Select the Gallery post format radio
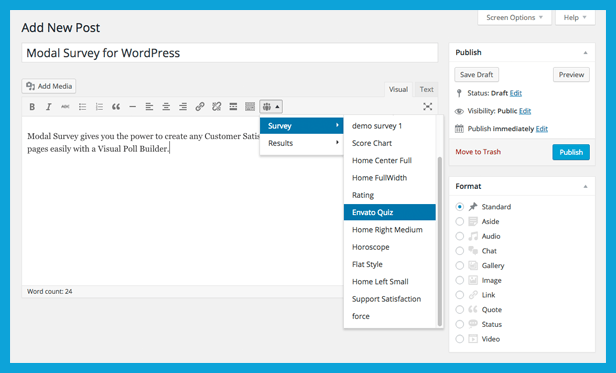The height and width of the screenshot is (373, 616). point(459,265)
